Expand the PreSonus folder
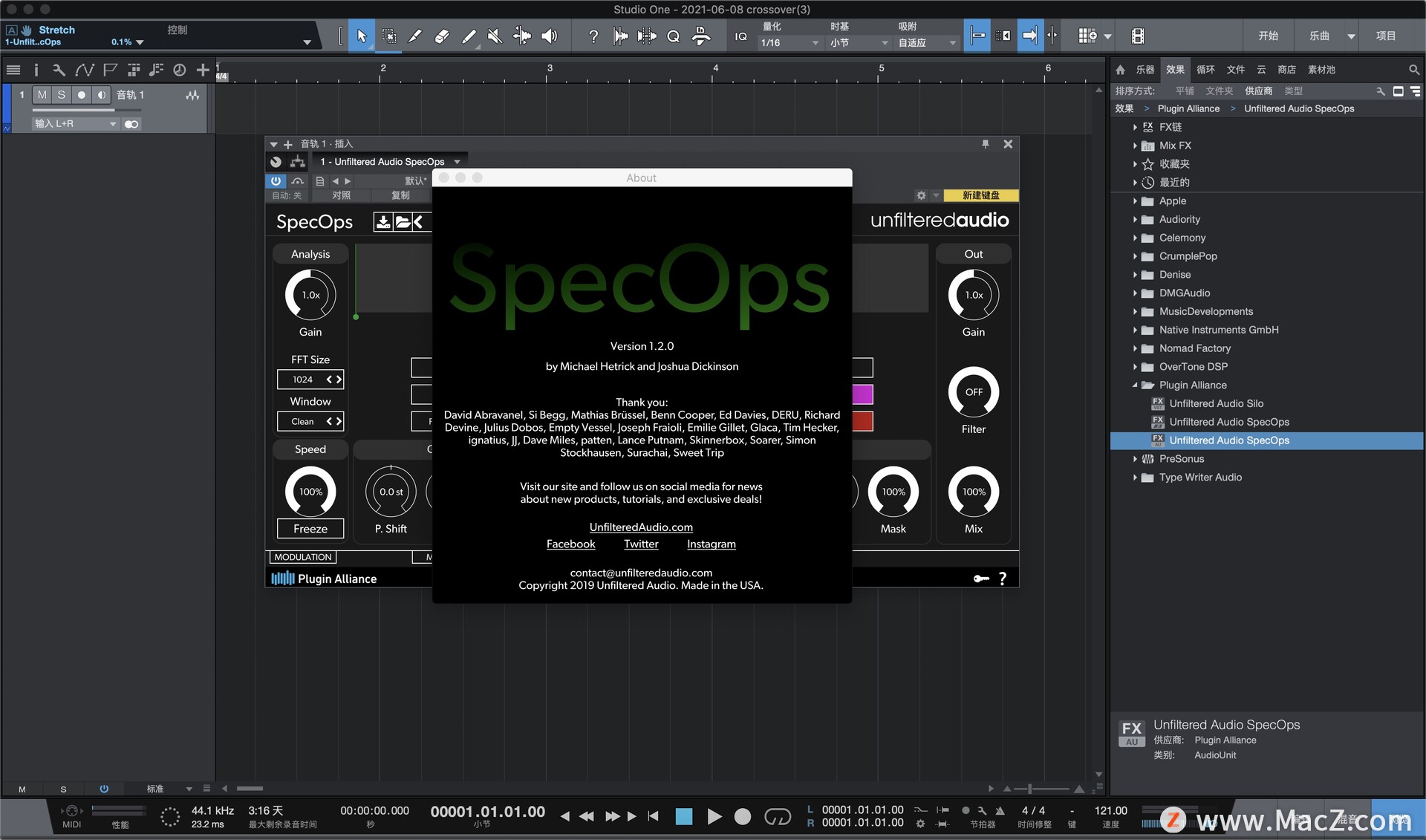The width and height of the screenshot is (1426, 840). [x=1135, y=459]
